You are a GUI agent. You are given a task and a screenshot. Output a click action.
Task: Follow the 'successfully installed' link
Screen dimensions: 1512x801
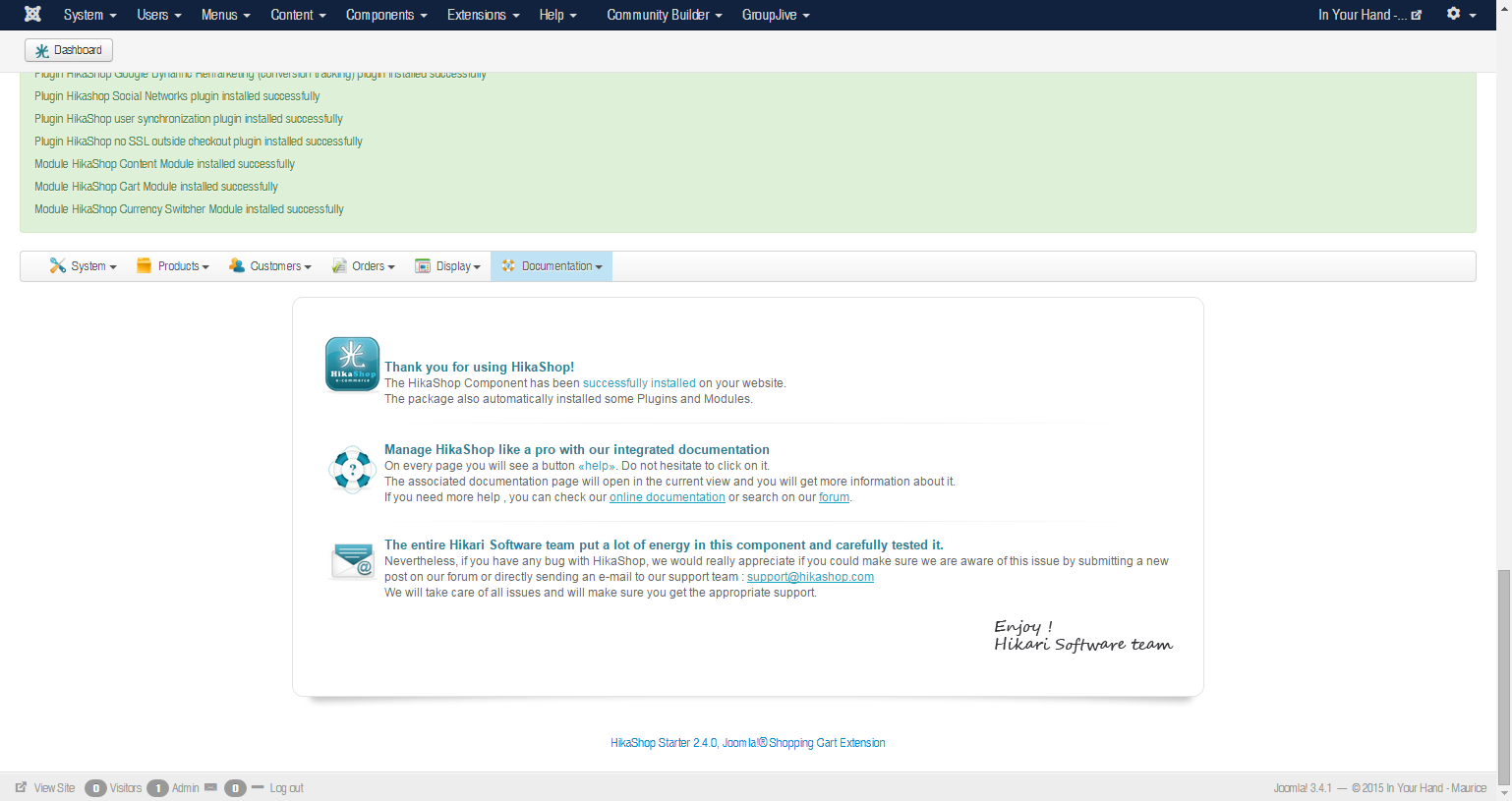[x=639, y=383]
